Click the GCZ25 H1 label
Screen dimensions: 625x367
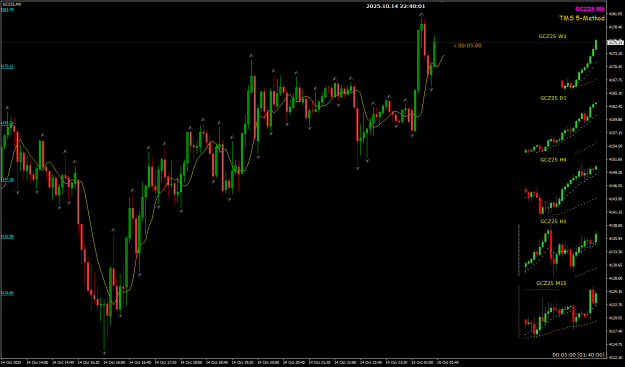point(553,221)
